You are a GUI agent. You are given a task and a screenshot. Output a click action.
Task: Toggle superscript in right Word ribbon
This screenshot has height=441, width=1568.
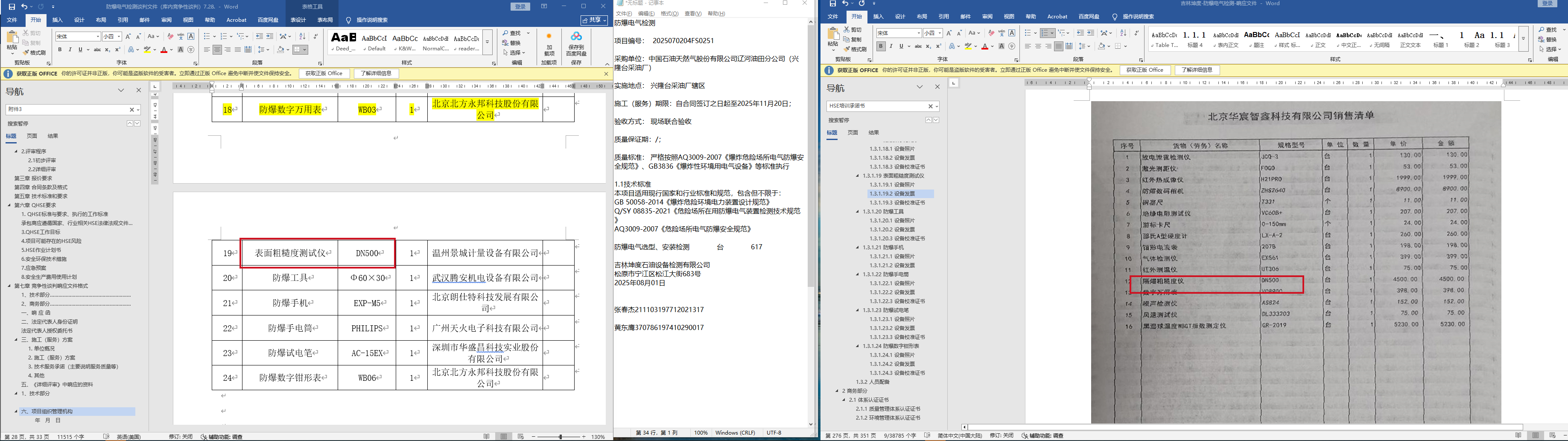938,46
